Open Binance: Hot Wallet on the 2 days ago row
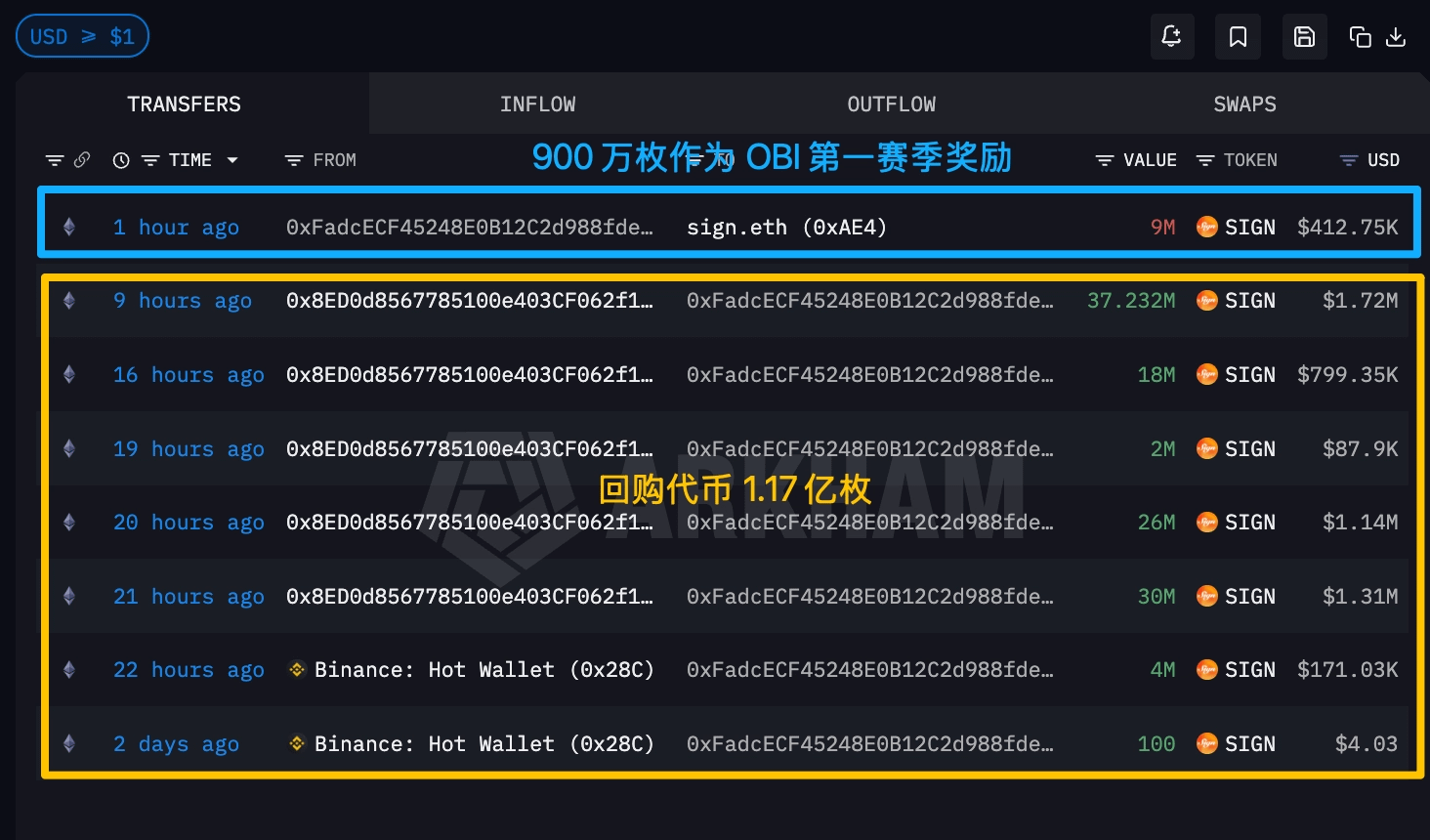 coord(484,744)
